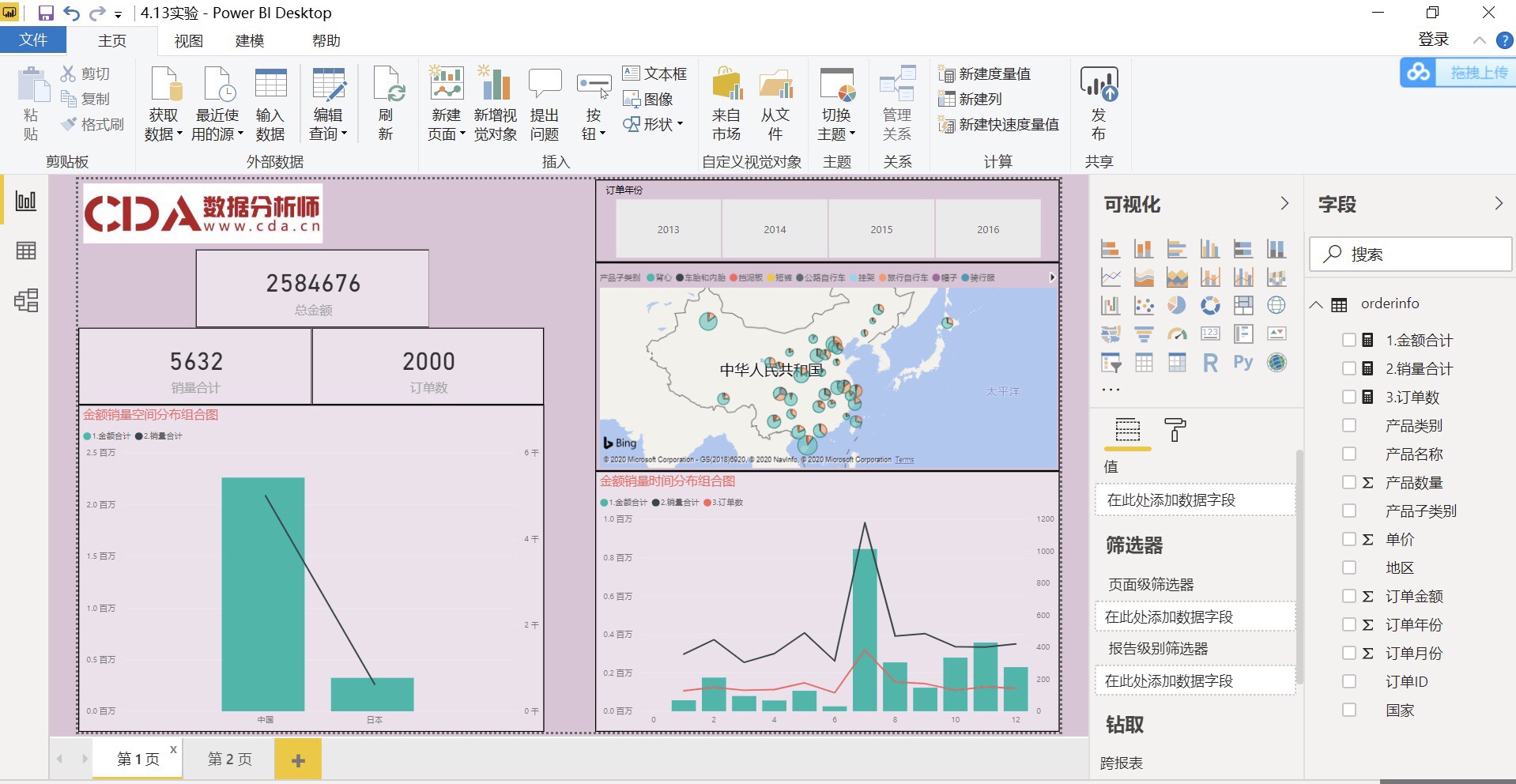Insert a 文本框 text box
This screenshot has height=784, width=1516.
[x=654, y=73]
